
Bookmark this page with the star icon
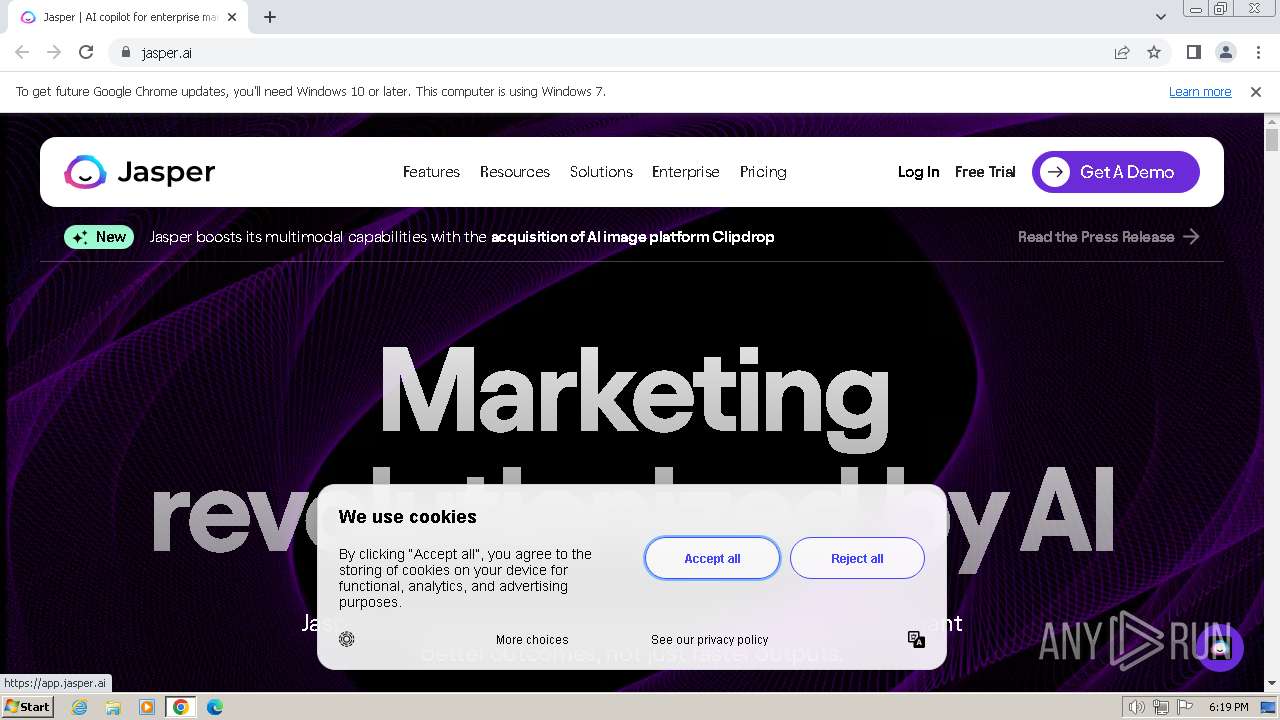[1154, 52]
